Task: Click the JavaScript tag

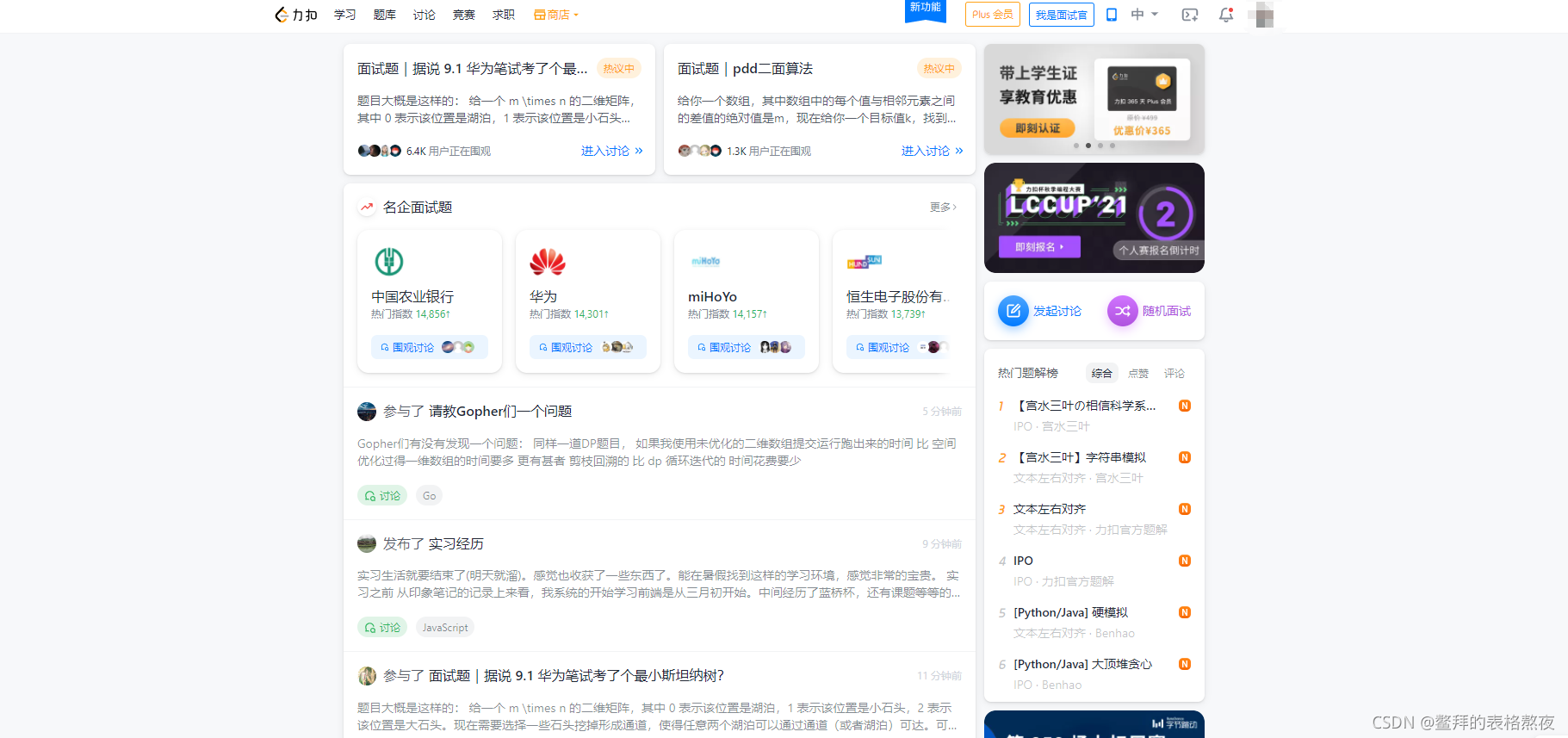Action: [x=445, y=628]
